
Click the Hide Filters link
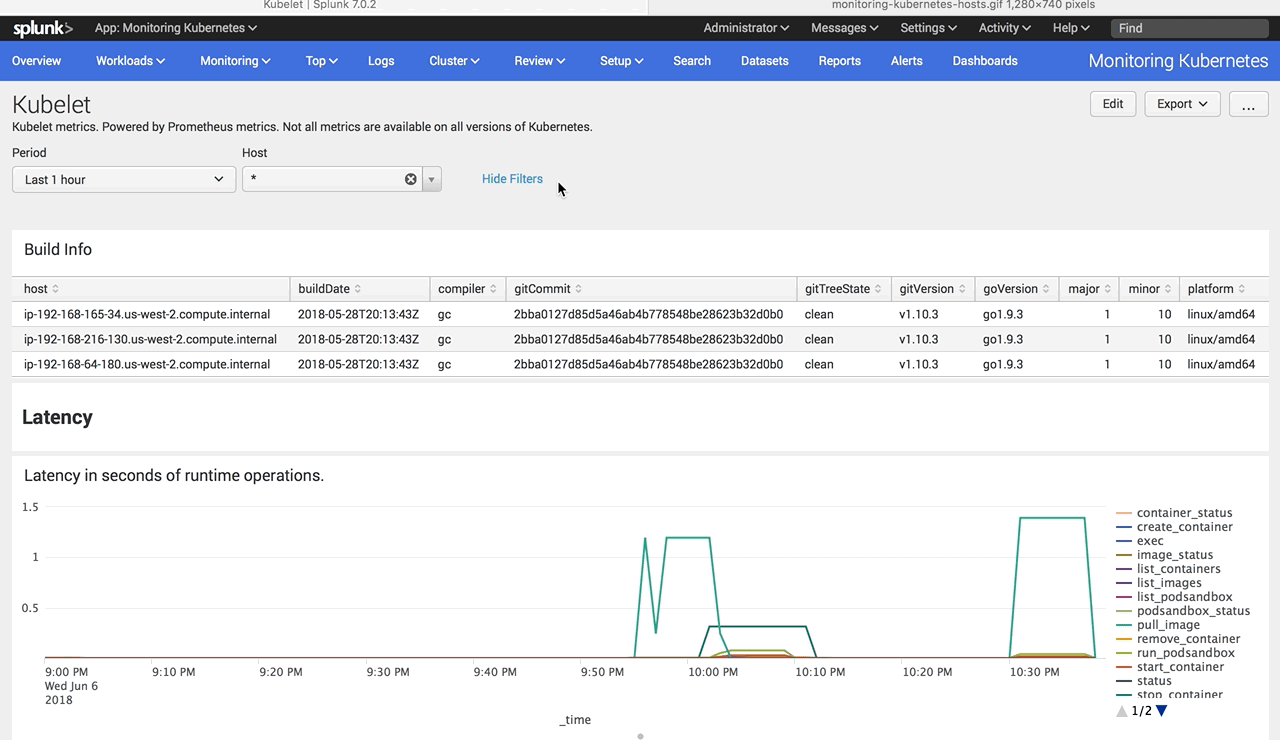coord(512,179)
